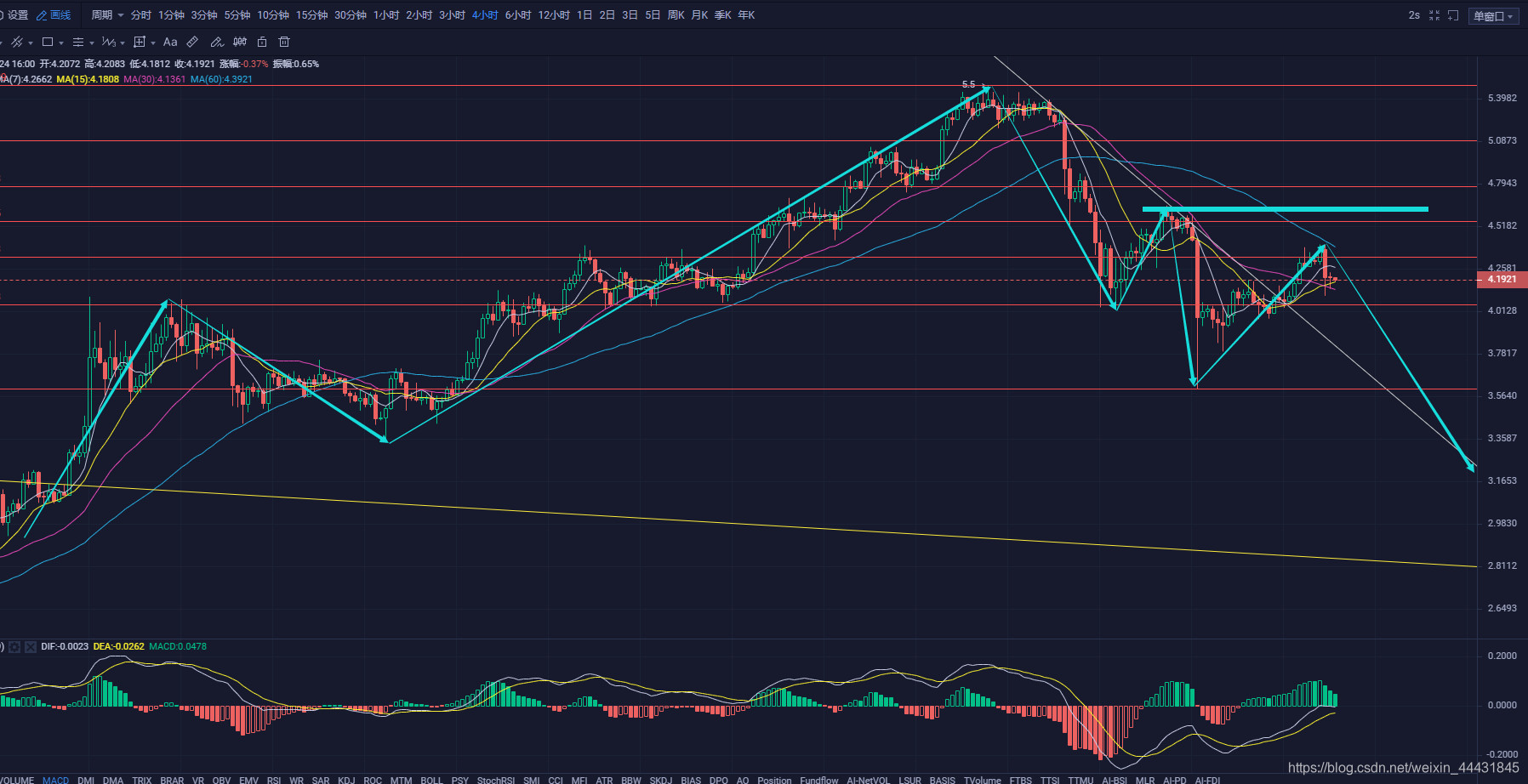Expand the wave tool options arrow
The height and width of the screenshot is (784, 1528).
tap(123, 43)
